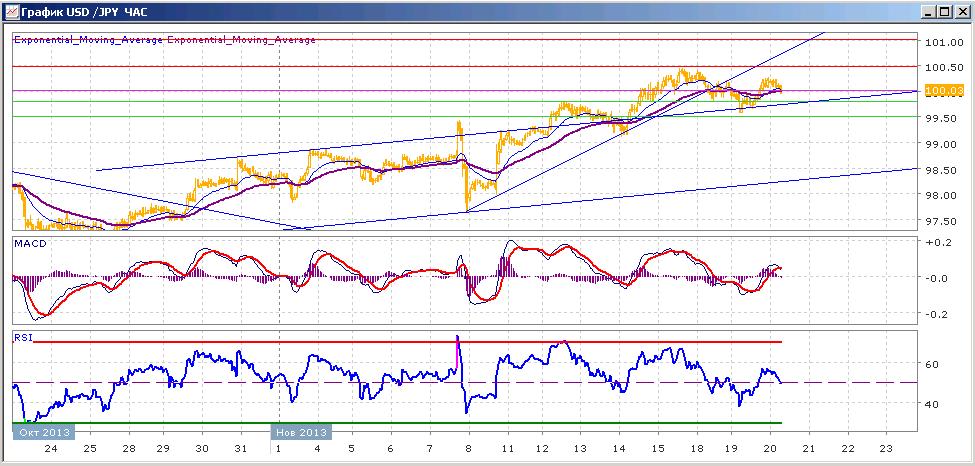The image size is (975, 466).
Task: Select the -0.0 MACD scale value
Action: 935,278
